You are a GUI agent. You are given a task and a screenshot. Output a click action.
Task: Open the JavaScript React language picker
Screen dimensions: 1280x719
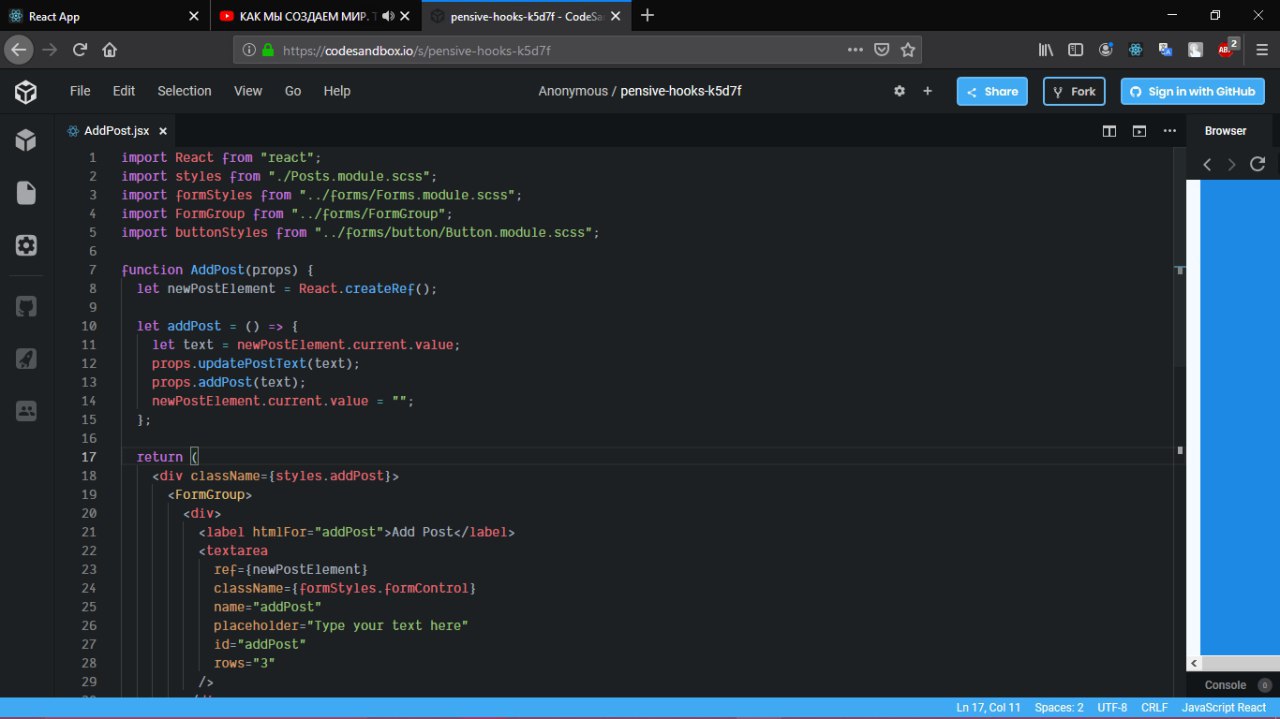(x=1223, y=707)
